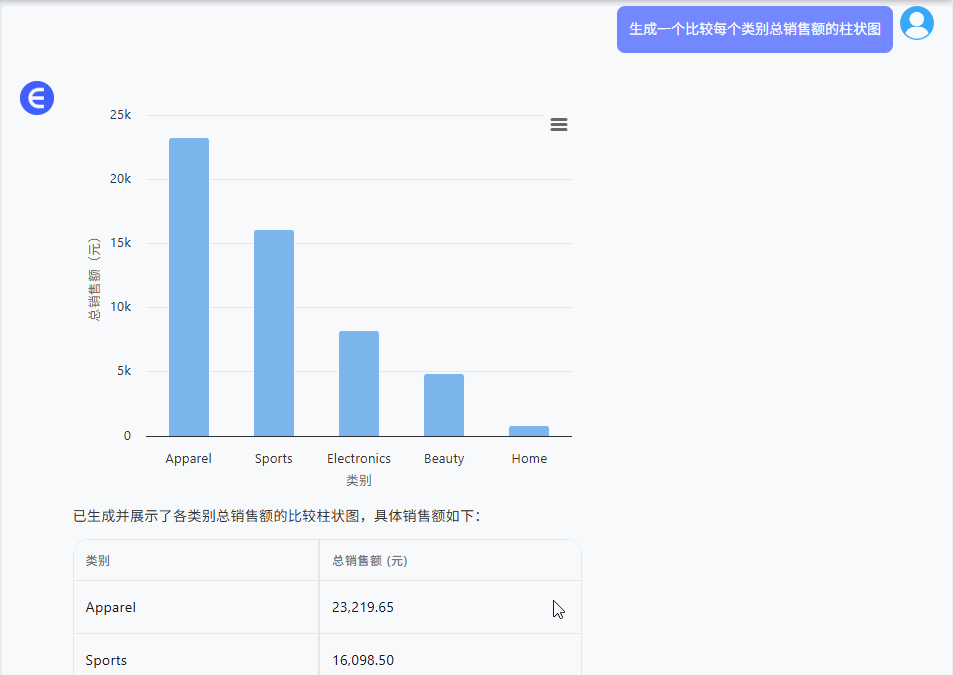The width and height of the screenshot is (953, 675).
Task: Click the Electronics x-axis label
Action: pos(359,459)
